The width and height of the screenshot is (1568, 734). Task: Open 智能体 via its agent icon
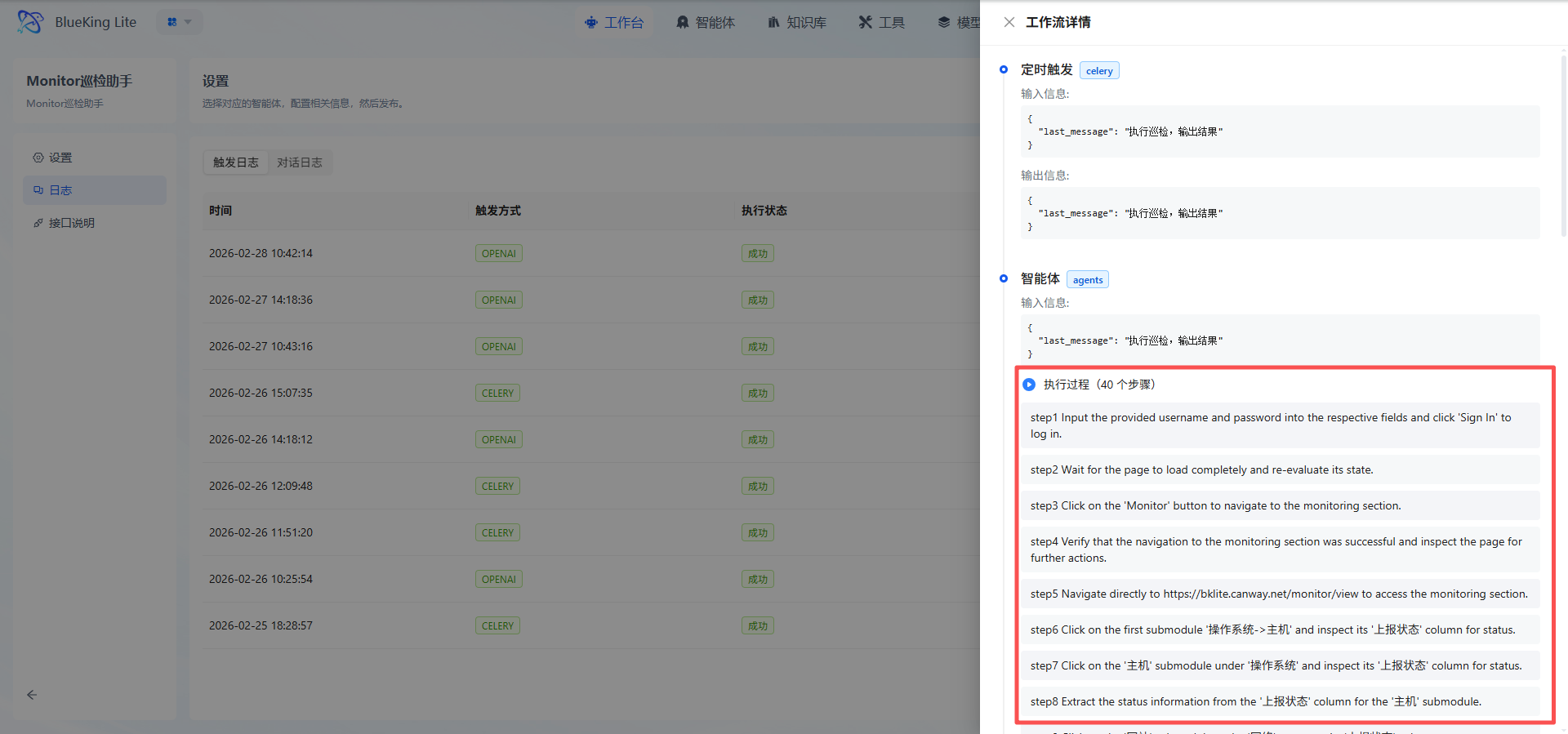point(683,23)
